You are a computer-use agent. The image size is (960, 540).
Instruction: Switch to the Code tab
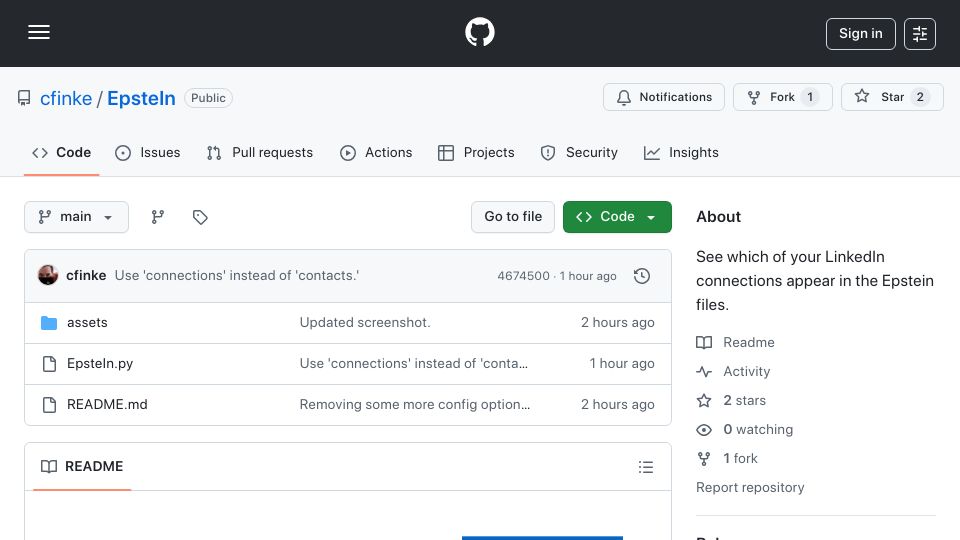[61, 152]
